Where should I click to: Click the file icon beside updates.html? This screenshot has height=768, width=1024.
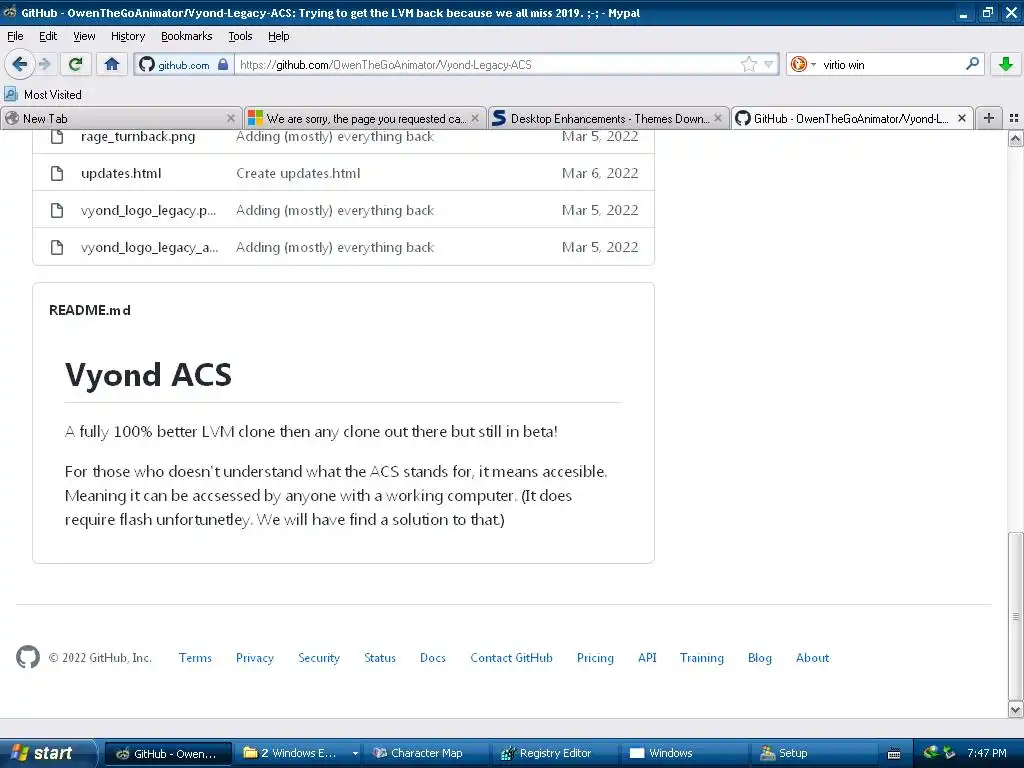[x=57, y=173]
